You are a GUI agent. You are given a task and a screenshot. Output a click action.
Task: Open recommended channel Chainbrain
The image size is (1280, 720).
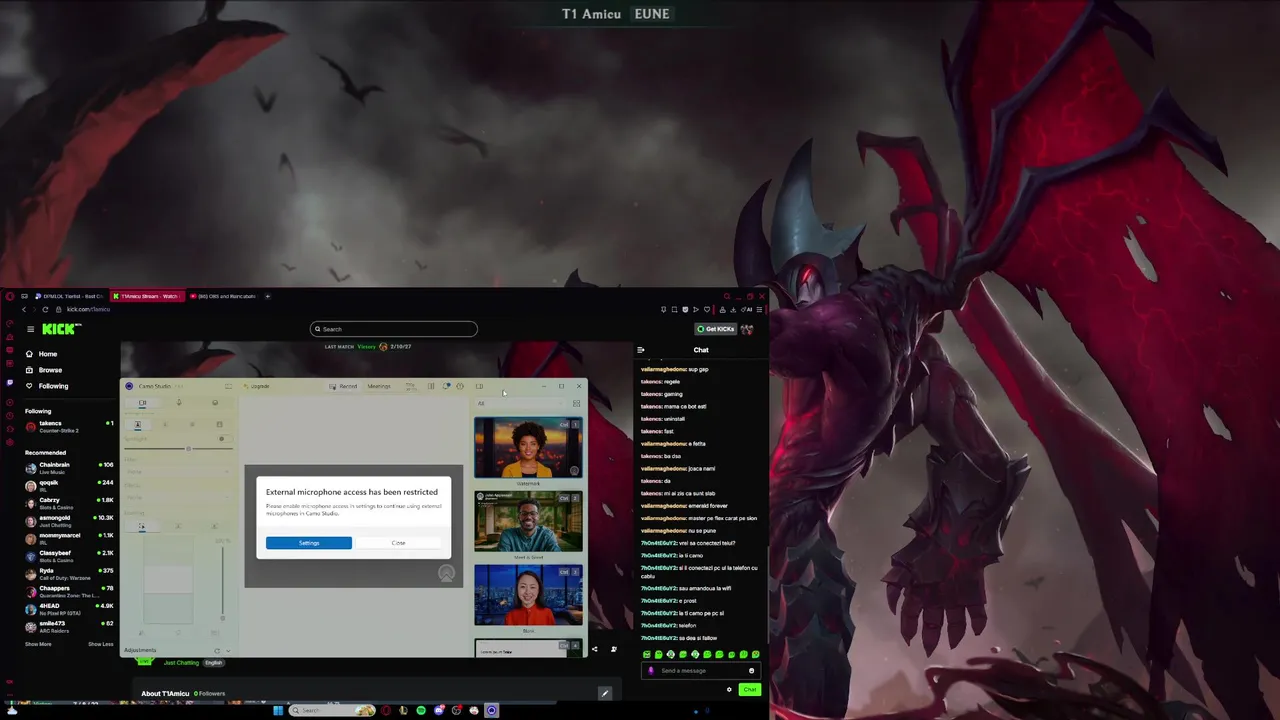coord(68,467)
